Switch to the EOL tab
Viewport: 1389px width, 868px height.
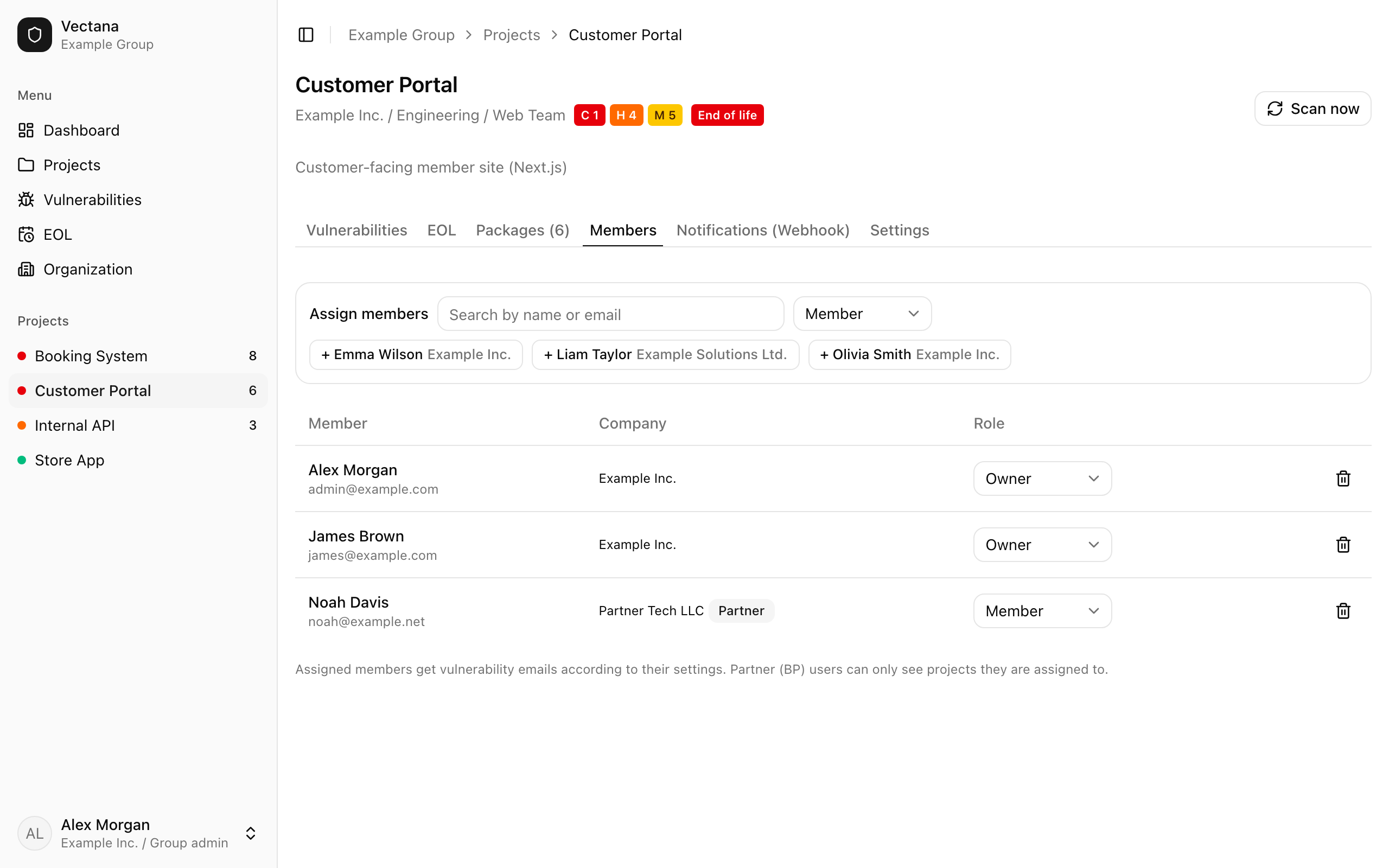coord(441,230)
